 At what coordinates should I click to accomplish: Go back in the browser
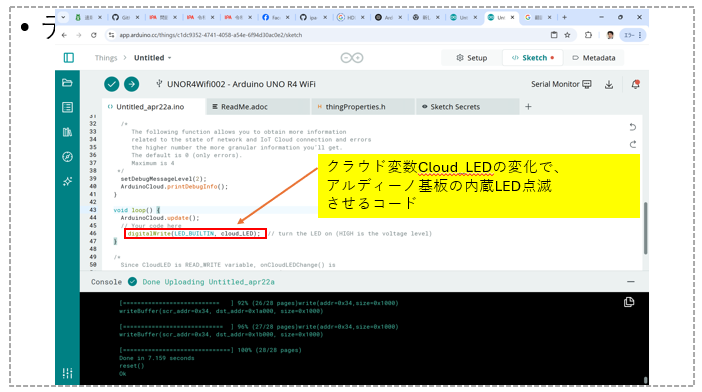pyautogui.click(x=64, y=35)
